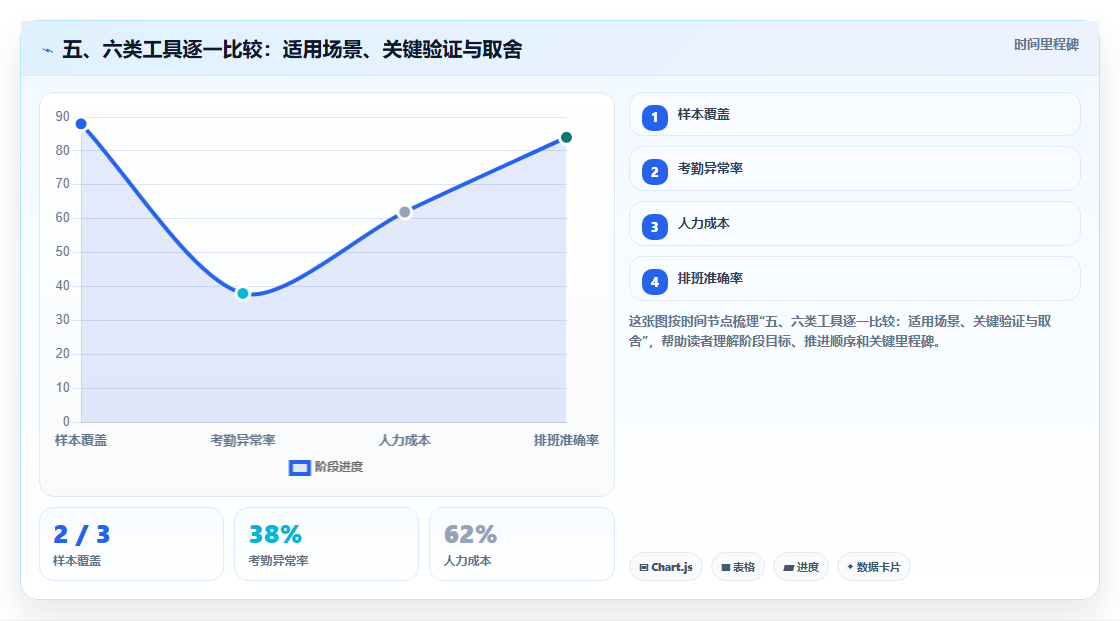The height and width of the screenshot is (621, 1120).
Task: Select timeline step 2 考勤异常率
Action: point(854,169)
